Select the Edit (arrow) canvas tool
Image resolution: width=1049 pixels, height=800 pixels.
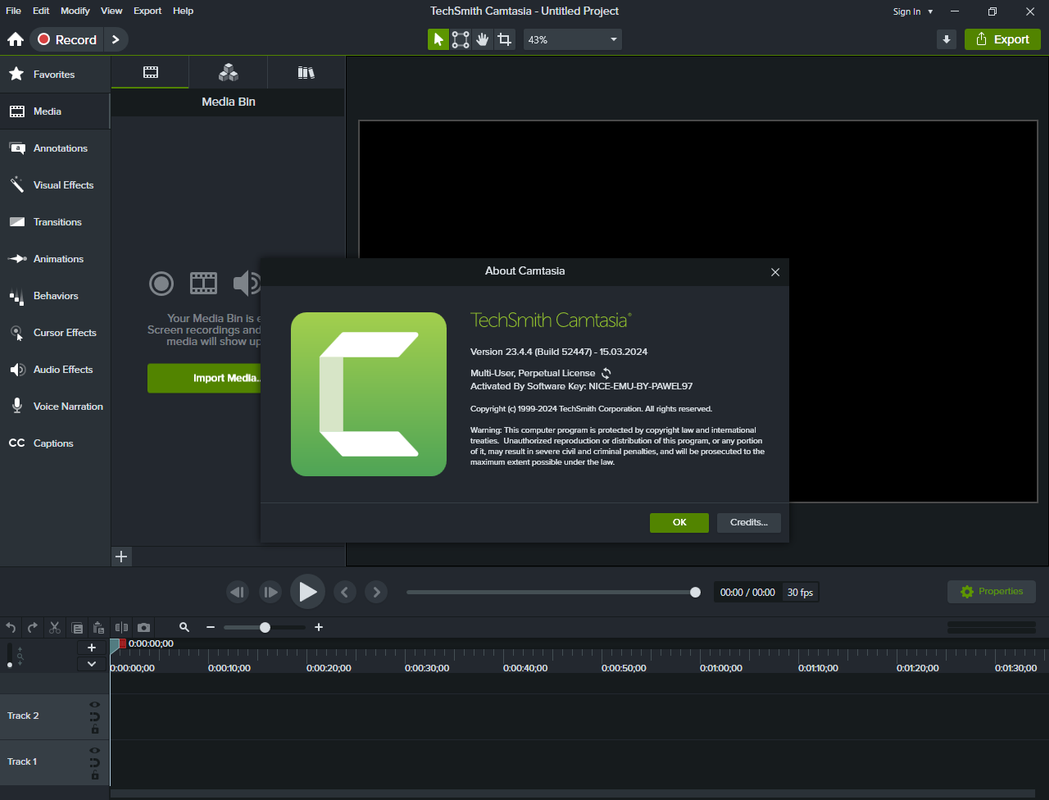point(438,39)
